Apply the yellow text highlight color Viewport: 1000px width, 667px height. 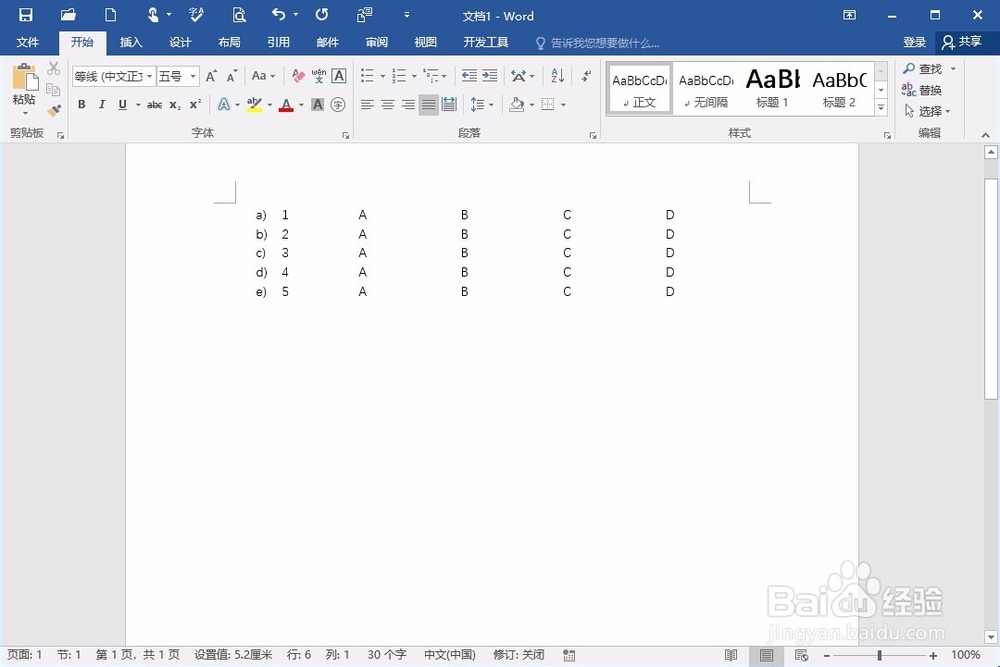(254, 105)
